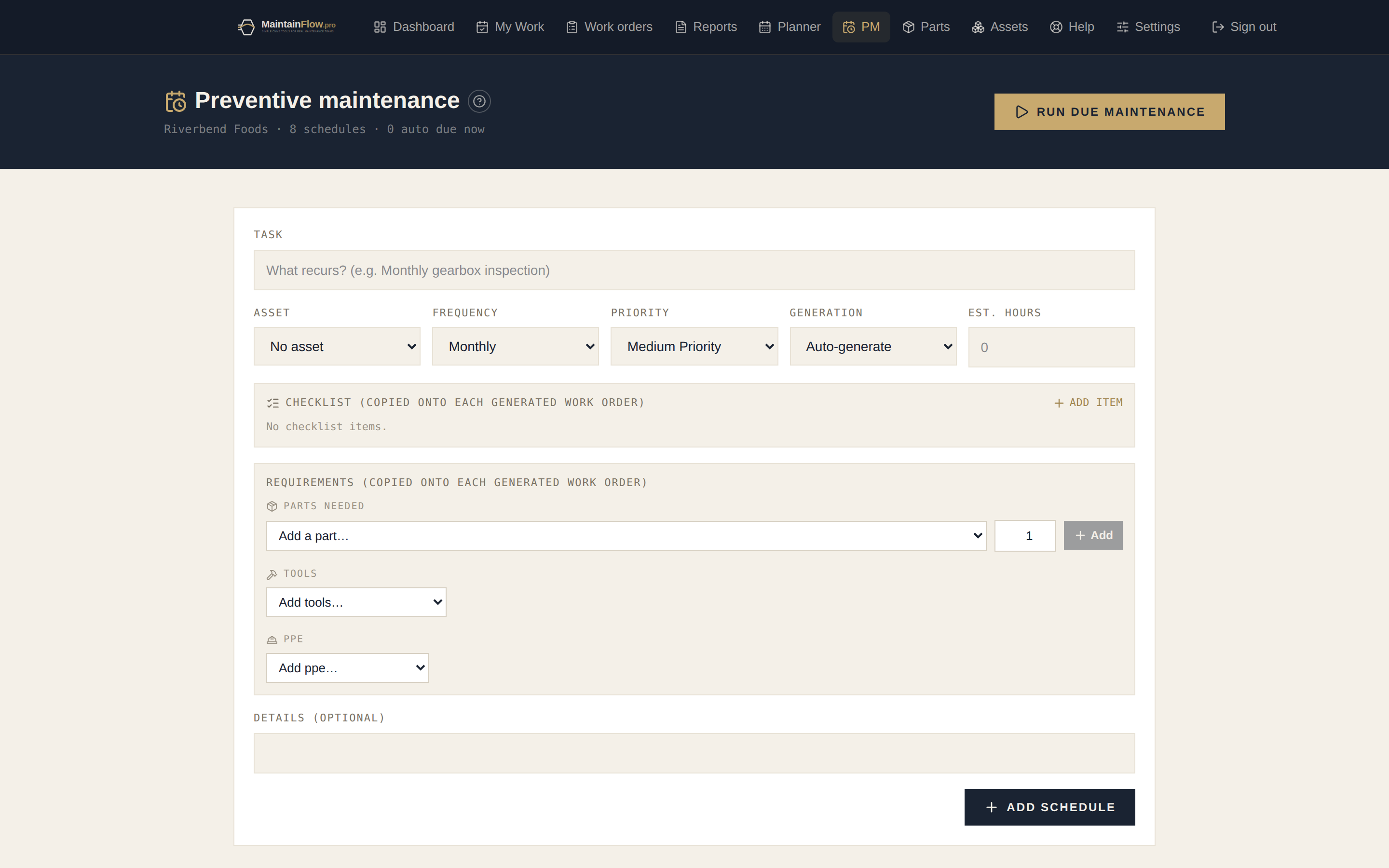Open the Parts section
Viewport: 1389px width, 868px height.
[926, 27]
